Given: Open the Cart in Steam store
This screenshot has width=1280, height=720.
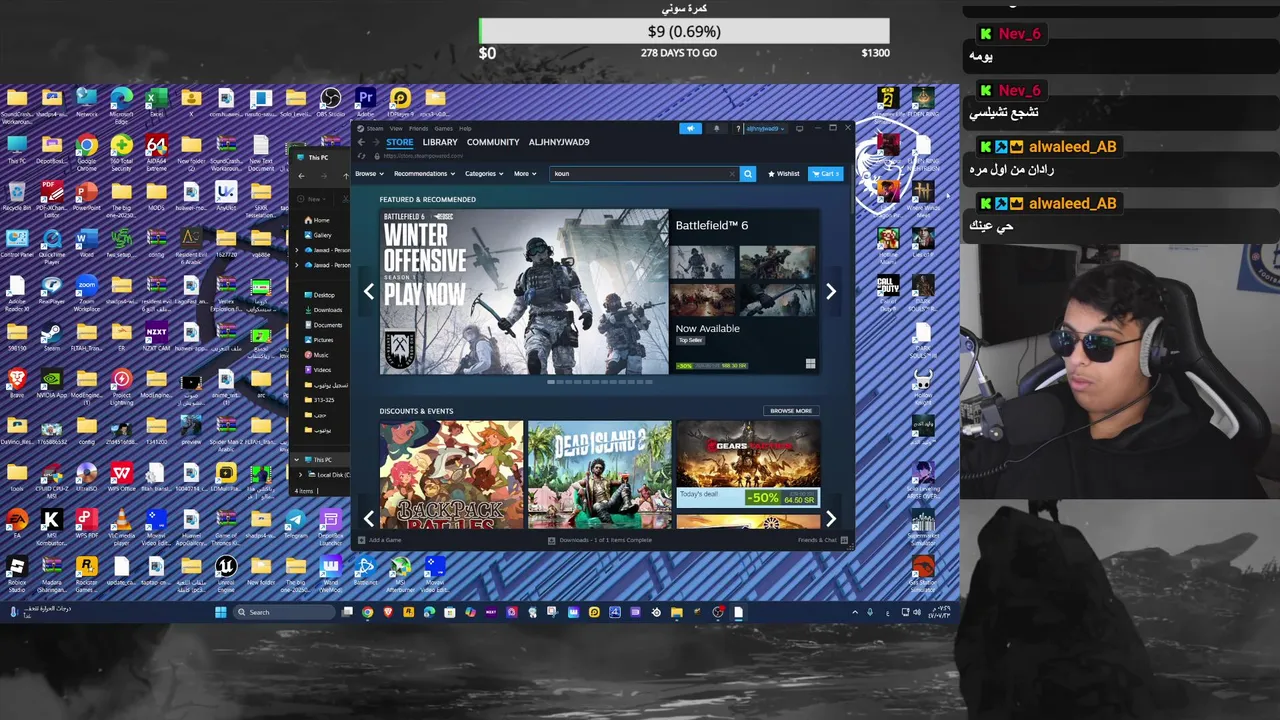Looking at the screenshot, I should click(x=825, y=173).
